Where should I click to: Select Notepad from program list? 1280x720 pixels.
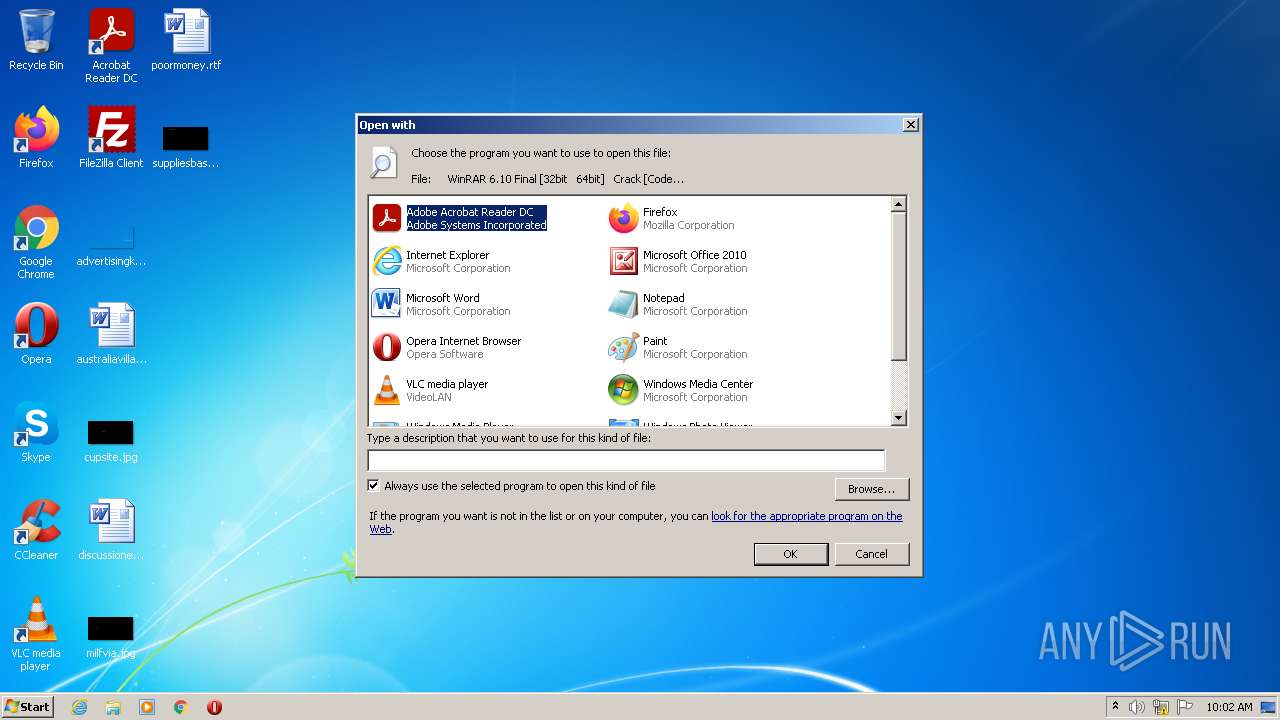pos(678,304)
